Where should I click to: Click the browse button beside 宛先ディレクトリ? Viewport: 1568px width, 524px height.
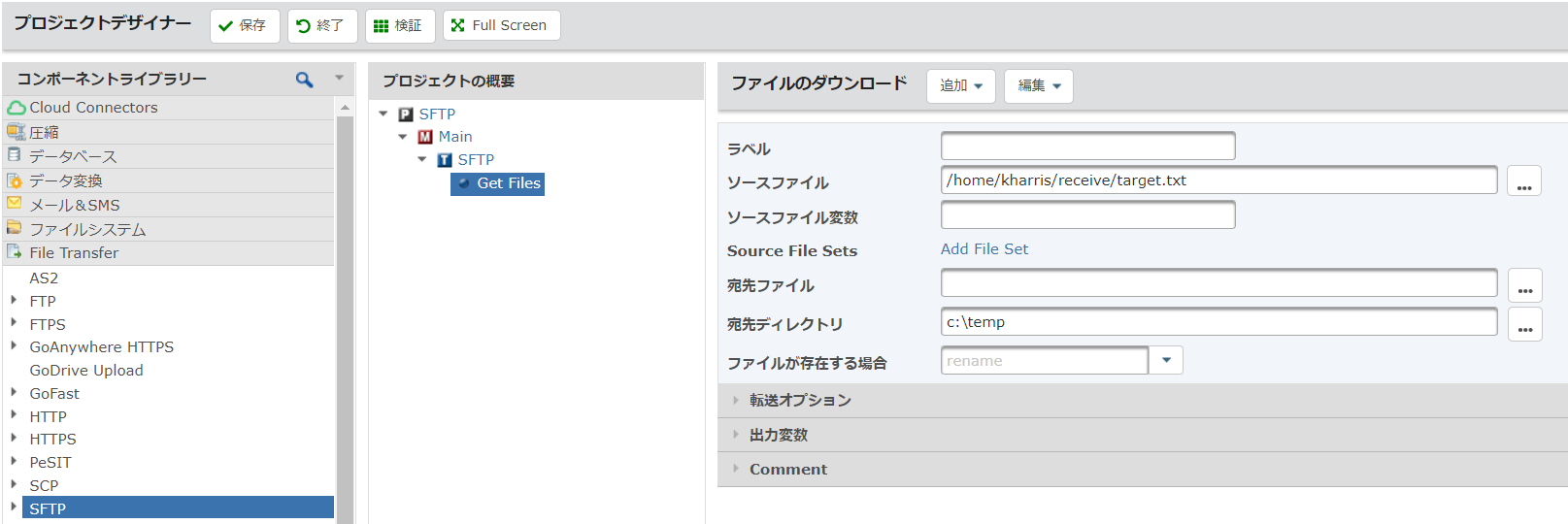click(x=1525, y=324)
